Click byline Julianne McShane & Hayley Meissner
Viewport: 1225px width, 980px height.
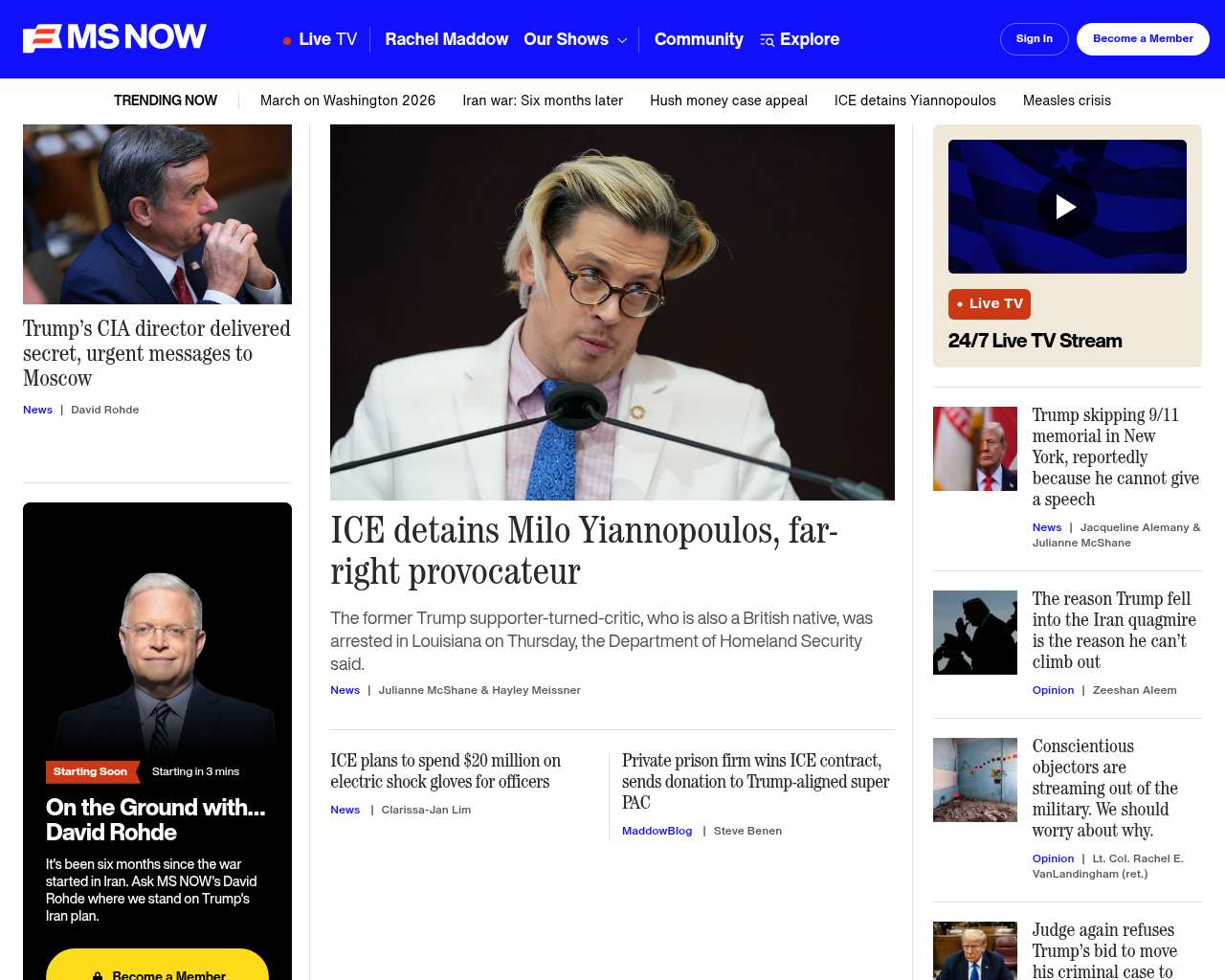479,690
